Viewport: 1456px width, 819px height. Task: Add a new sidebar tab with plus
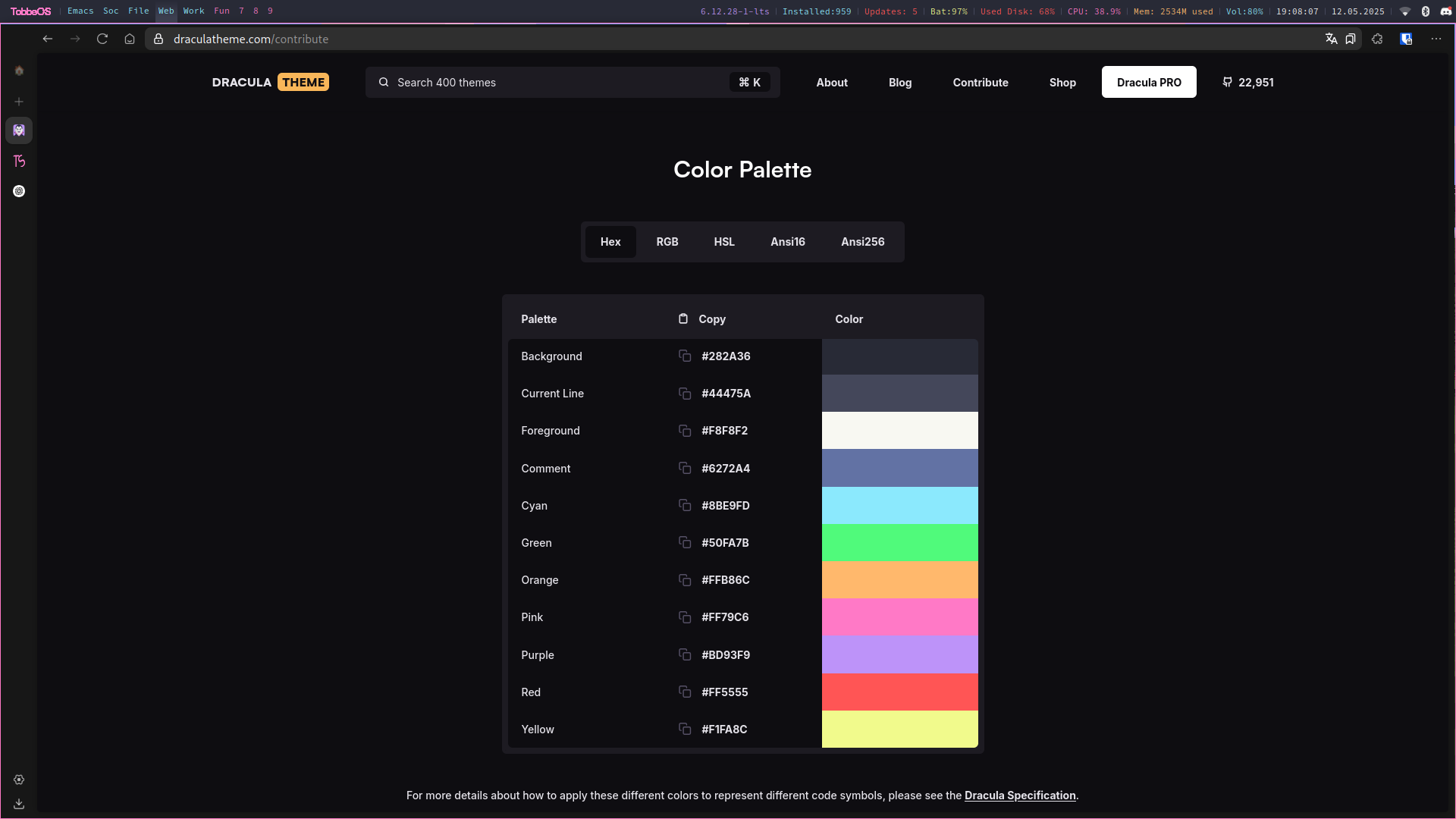pos(19,102)
